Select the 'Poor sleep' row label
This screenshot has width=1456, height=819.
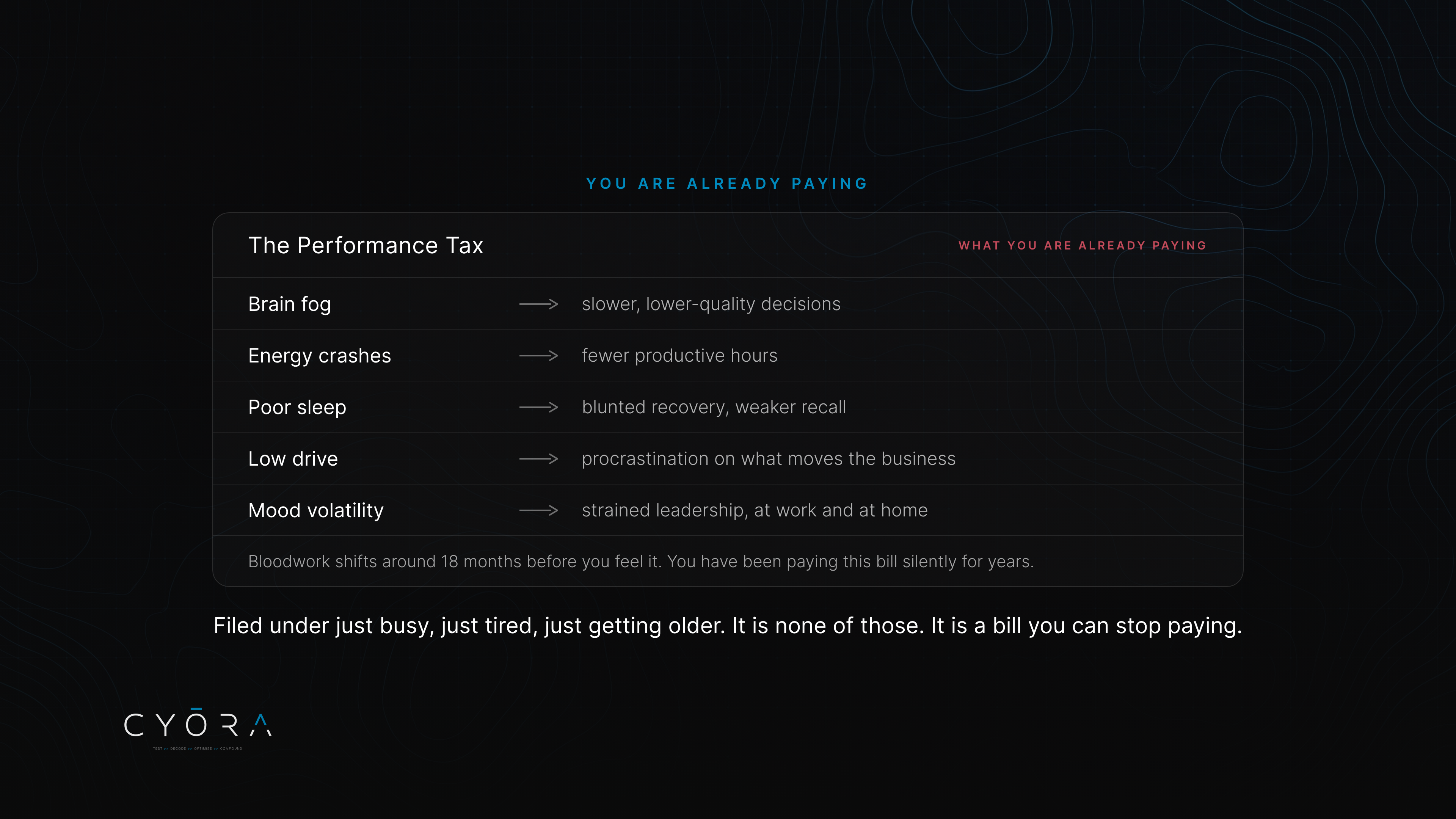pyautogui.click(x=297, y=408)
